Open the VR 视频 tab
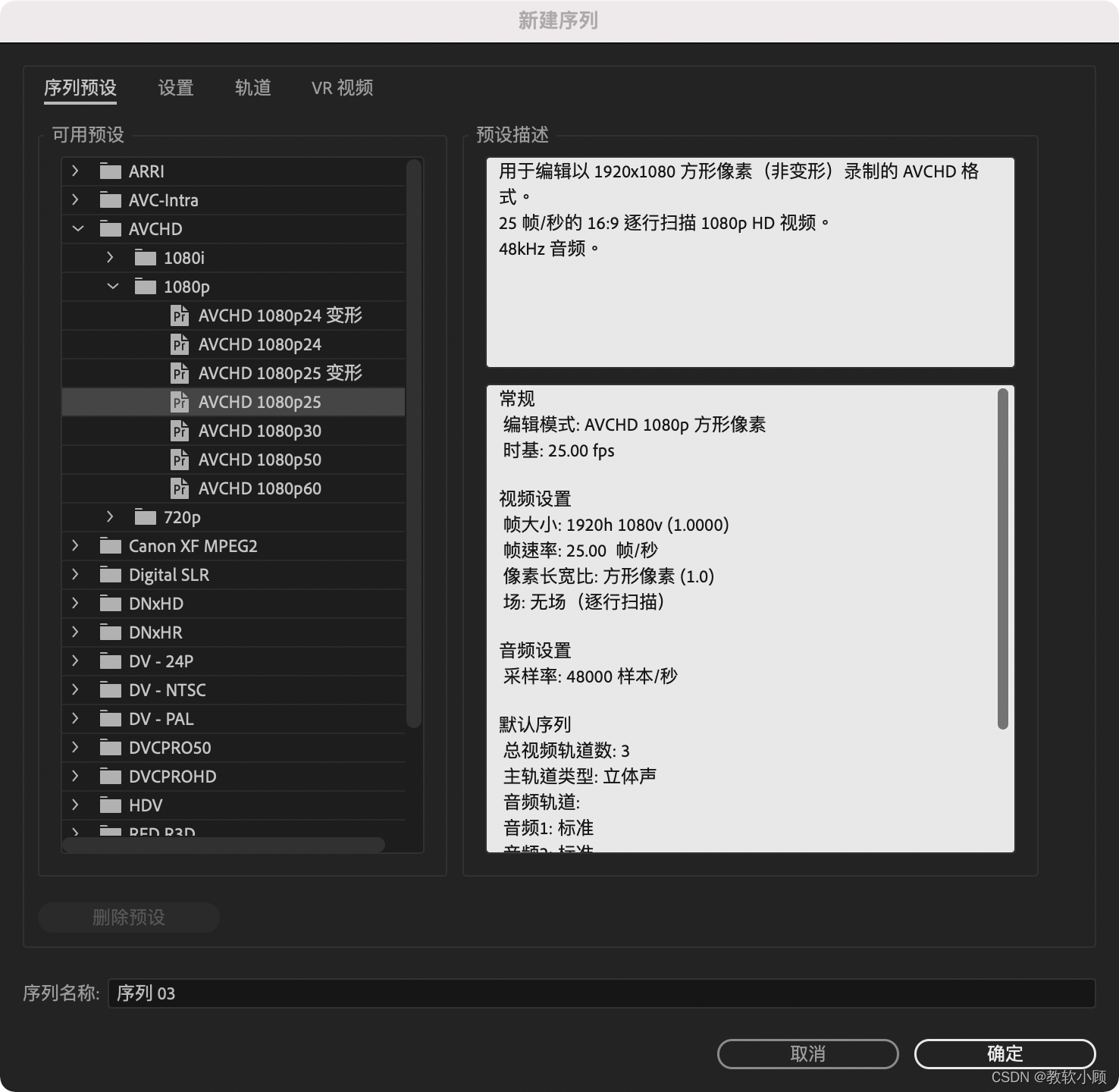1119x1092 pixels. pos(341,88)
